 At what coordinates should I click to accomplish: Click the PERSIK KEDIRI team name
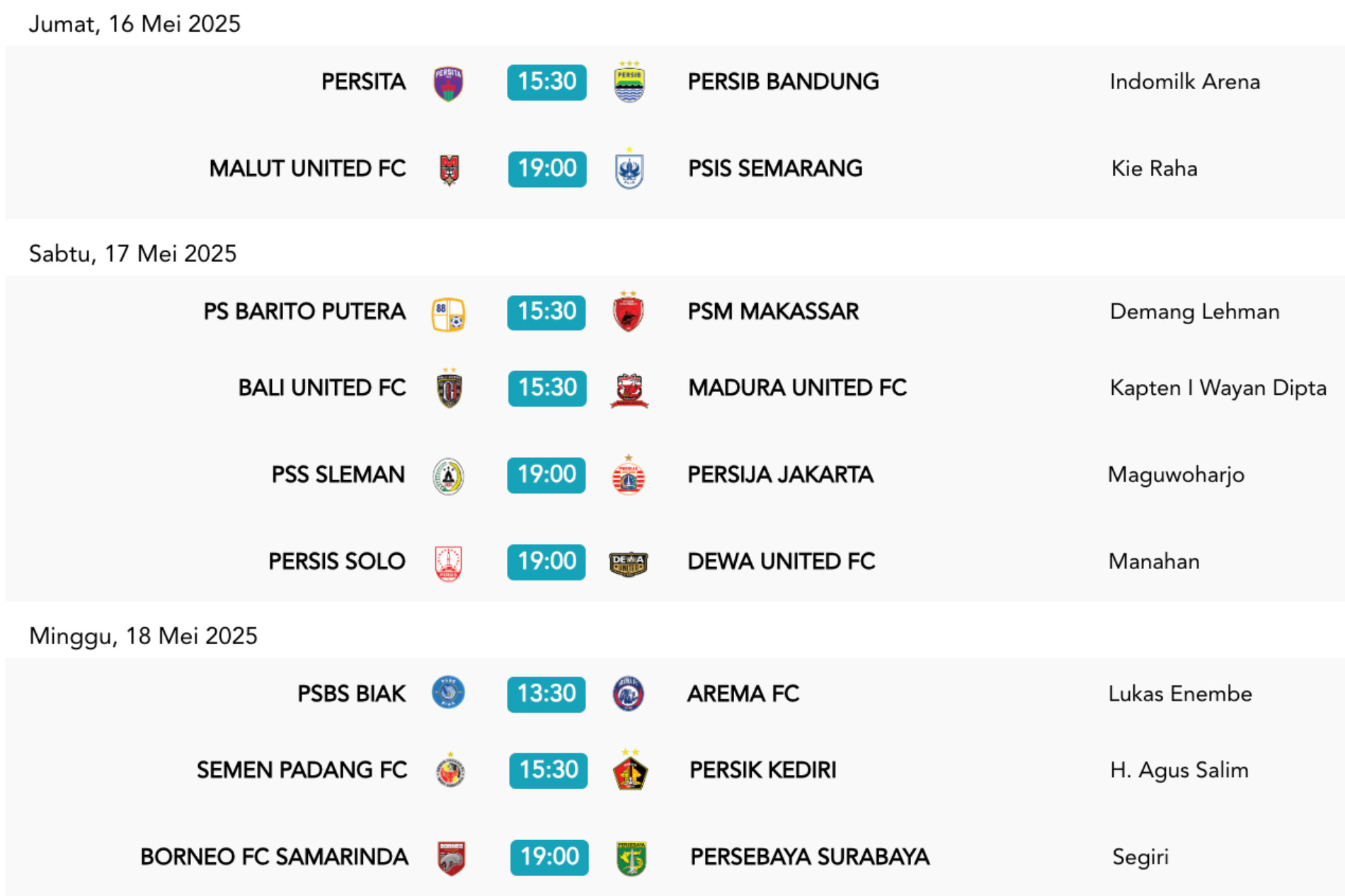point(762,770)
